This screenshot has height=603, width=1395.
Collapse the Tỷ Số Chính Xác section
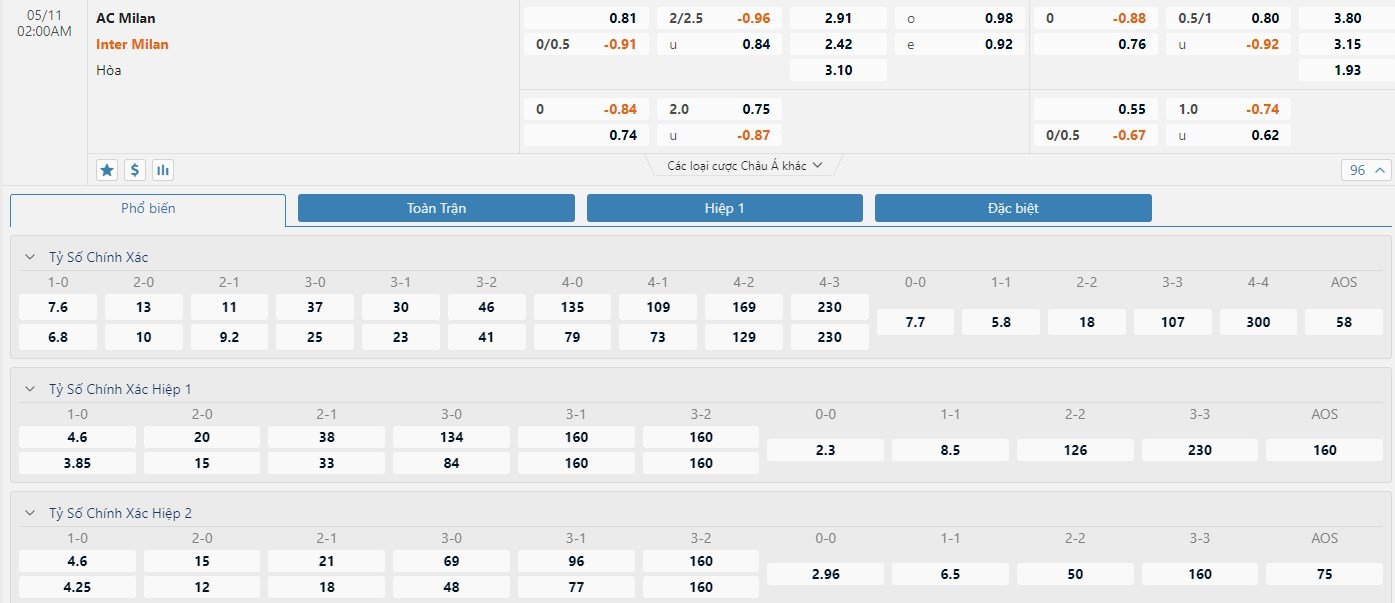(30, 257)
